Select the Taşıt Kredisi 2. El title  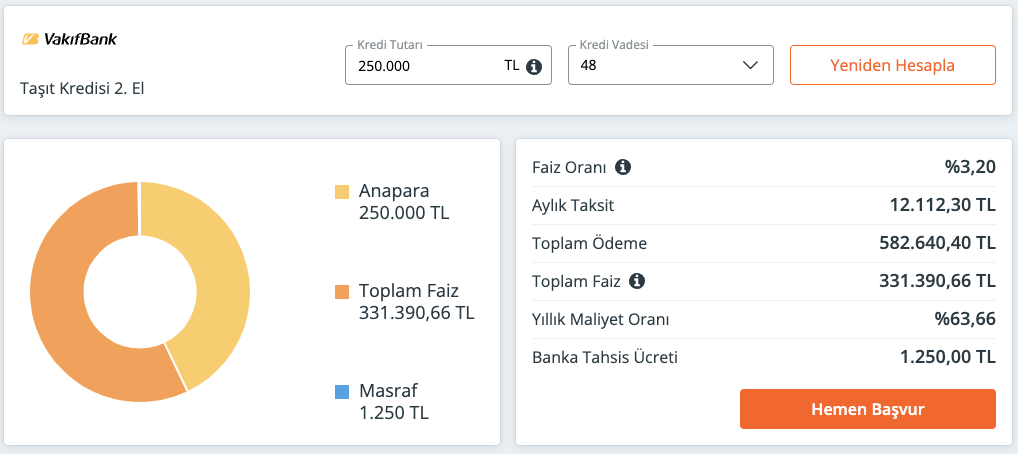click(x=82, y=88)
